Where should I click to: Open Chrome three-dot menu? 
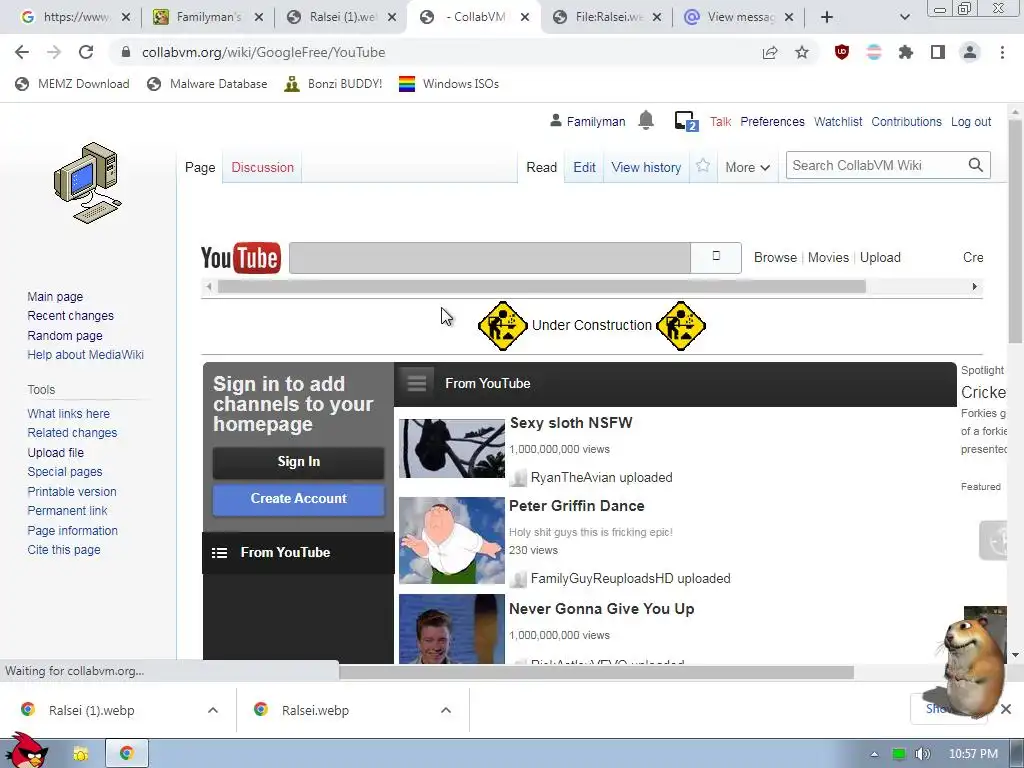[1002, 52]
